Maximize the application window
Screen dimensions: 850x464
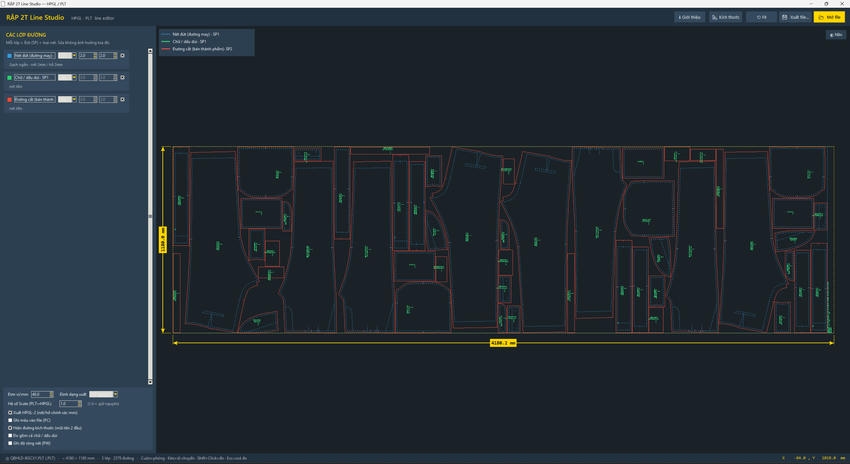[x=826, y=3]
